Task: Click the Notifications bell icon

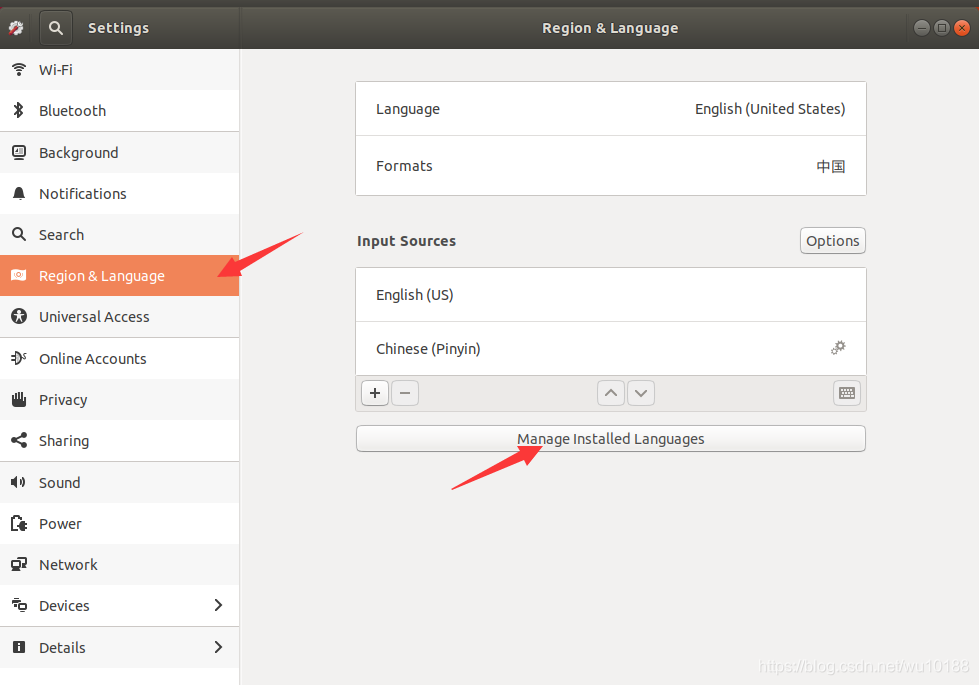Action: tap(19, 194)
